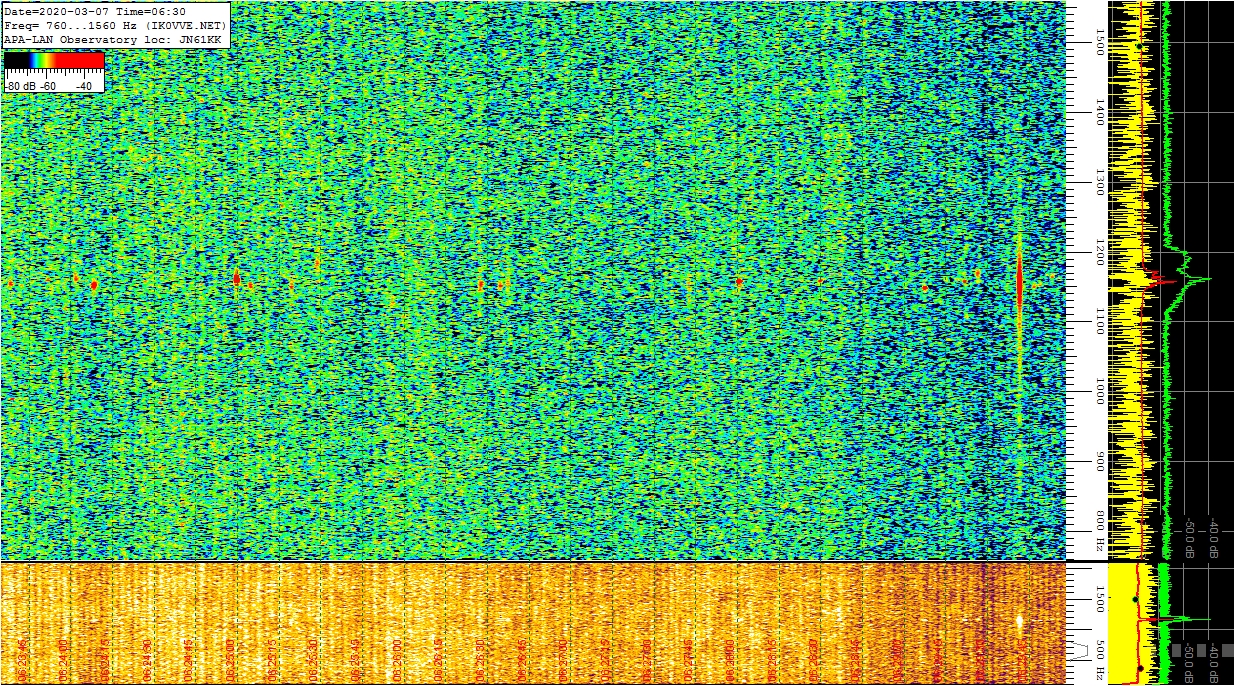This screenshot has width=1235, height=686.
Task: Click the 1100 mark on the frequency axis
Action: [x=1099, y=321]
